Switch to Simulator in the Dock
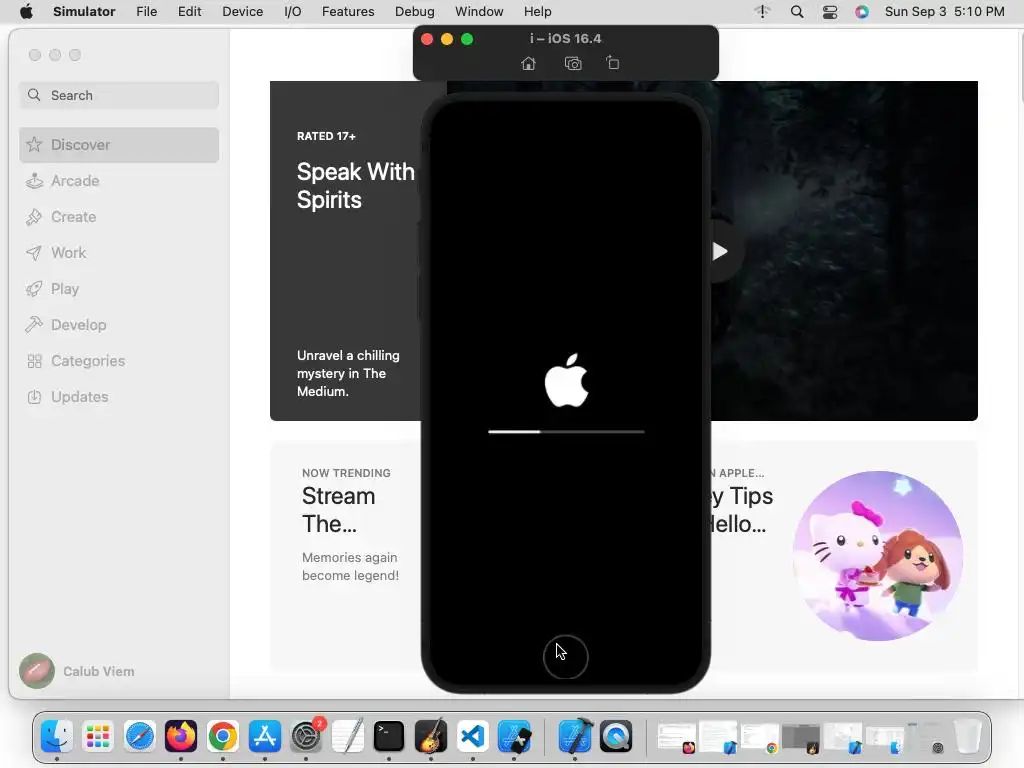Viewport: 1024px width, 768px height. coord(514,737)
